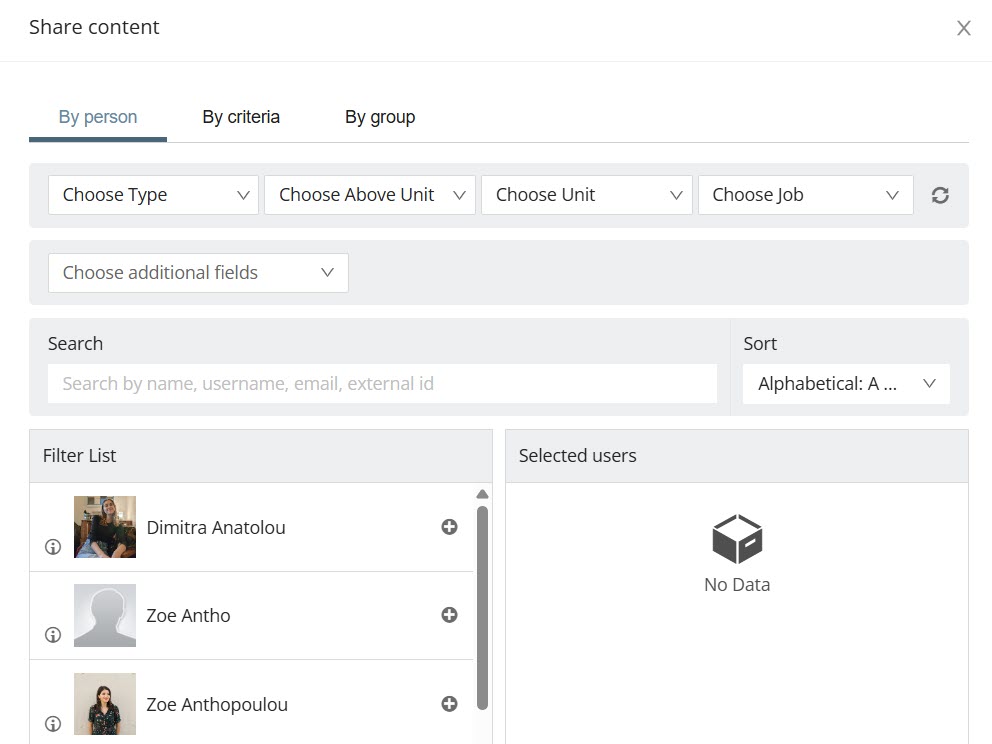The width and height of the screenshot is (992, 744).
Task: Open the Choose additional fields dropdown
Action: click(x=198, y=273)
